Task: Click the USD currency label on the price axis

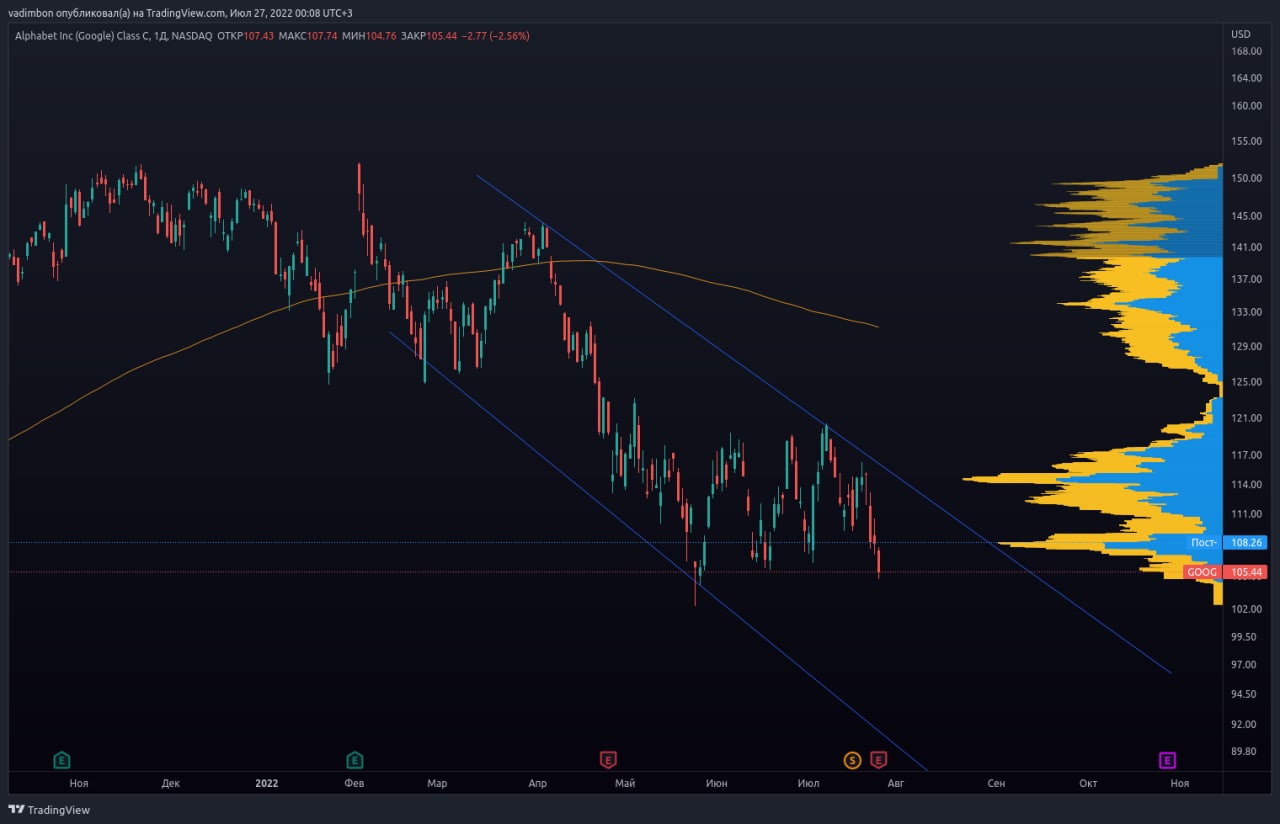Action: coord(1240,34)
